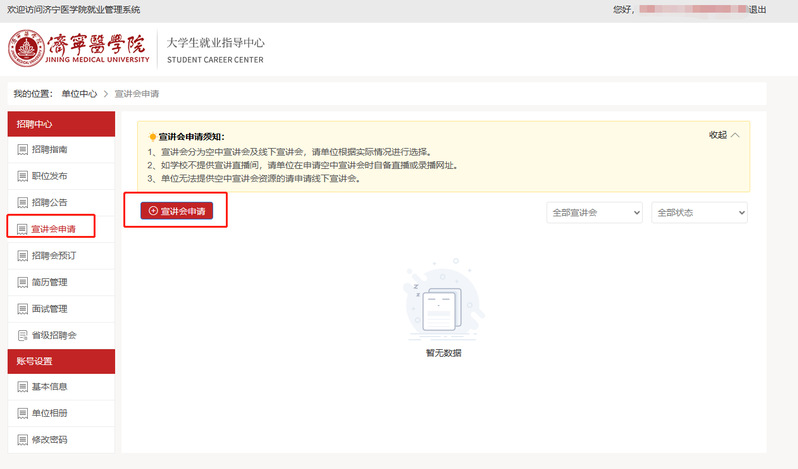The image size is (798, 469).
Task: Open the 全部宣讲会 dropdown filter
Action: [x=594, y=213]
